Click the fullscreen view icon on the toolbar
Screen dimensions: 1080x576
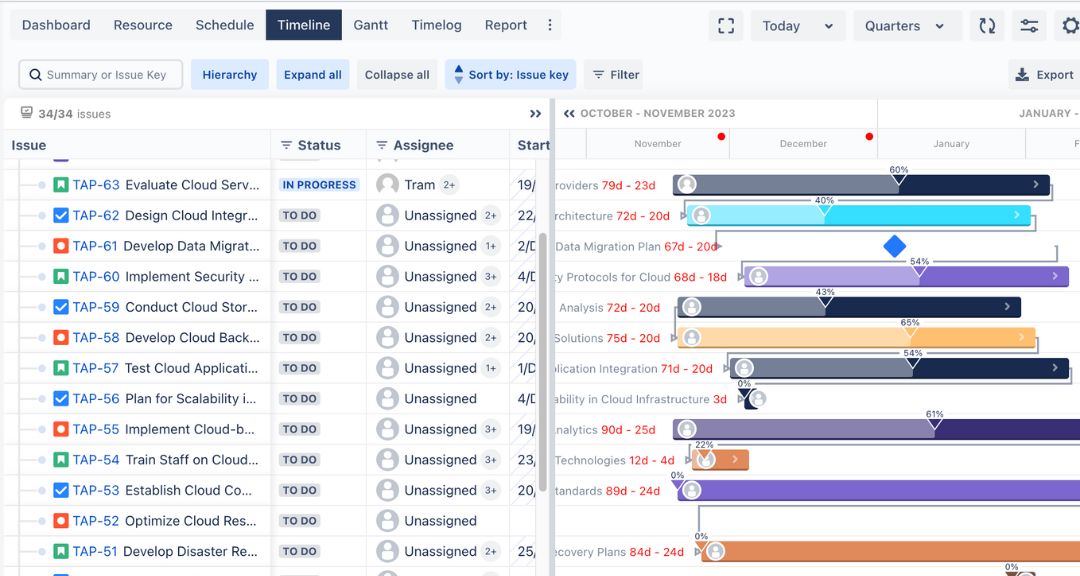[x=725, y=26]
